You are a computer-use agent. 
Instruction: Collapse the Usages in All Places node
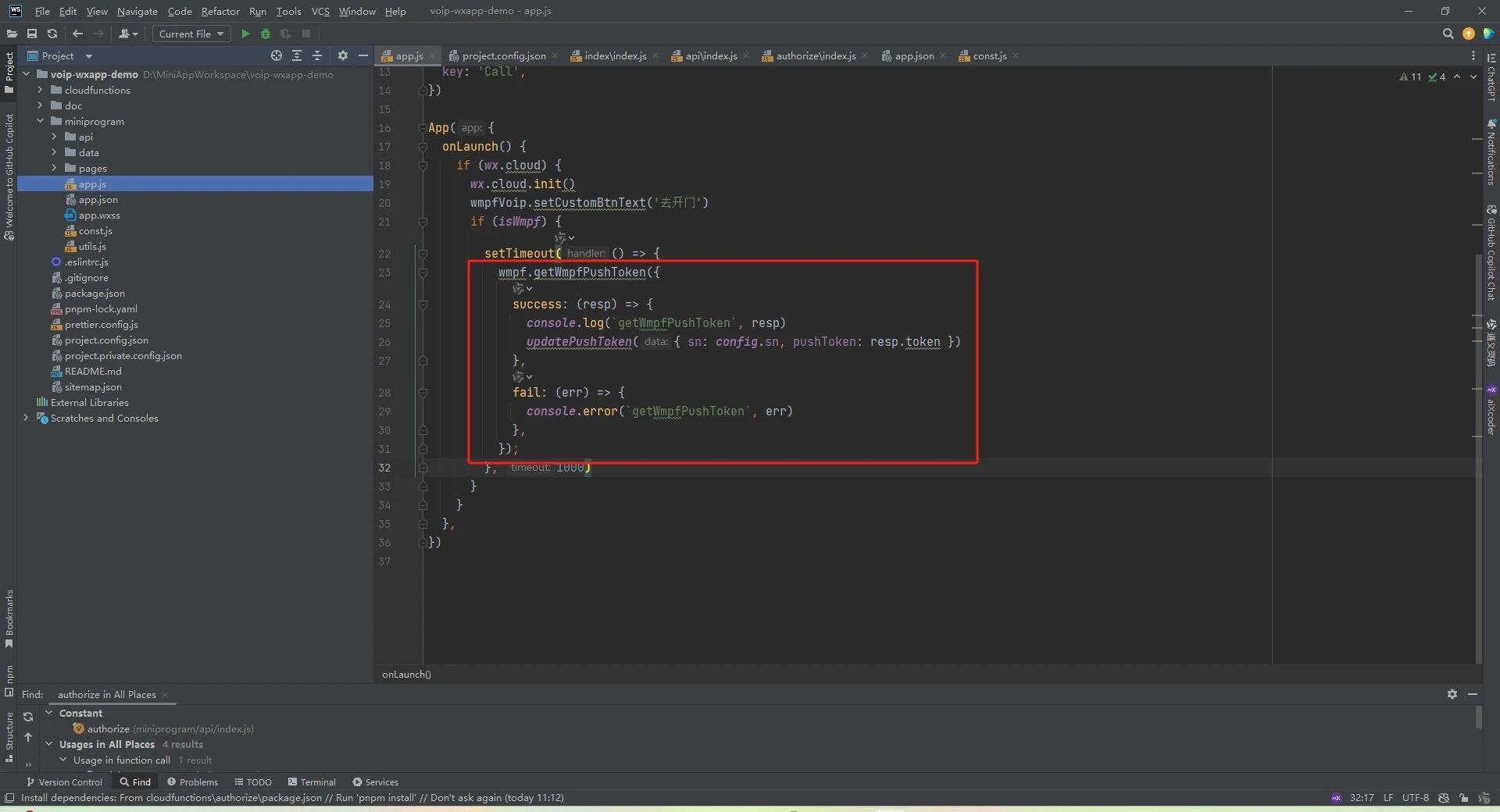(48, 744)
